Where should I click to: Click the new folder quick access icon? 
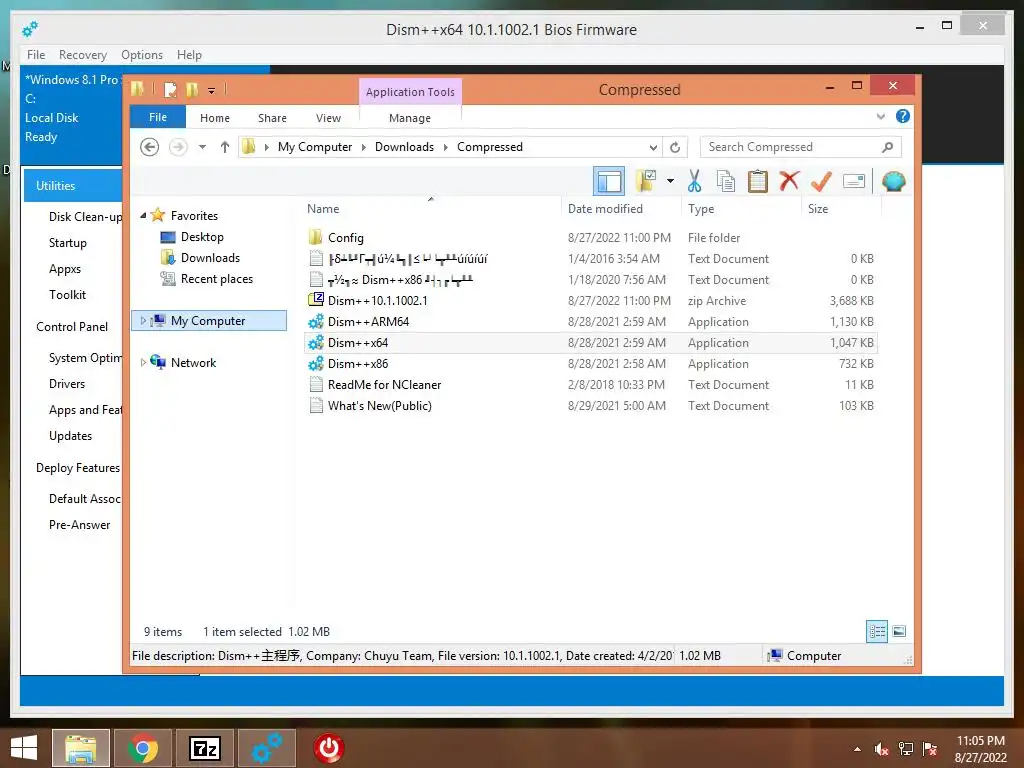192,89
